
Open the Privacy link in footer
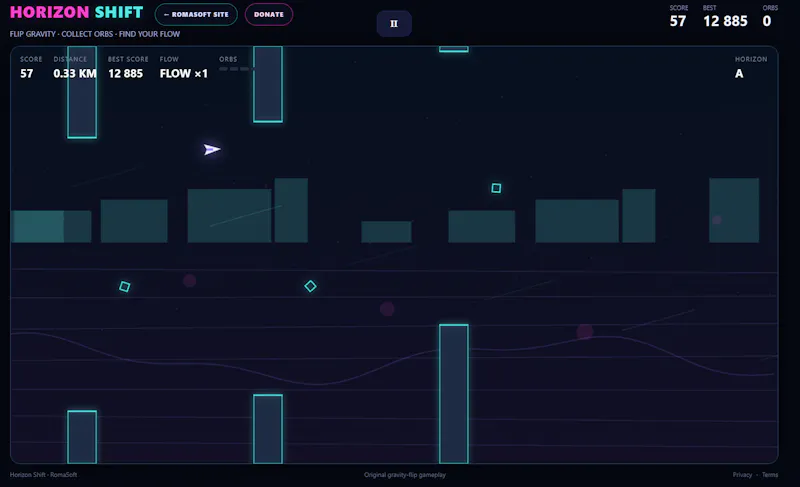coord(742,475)
